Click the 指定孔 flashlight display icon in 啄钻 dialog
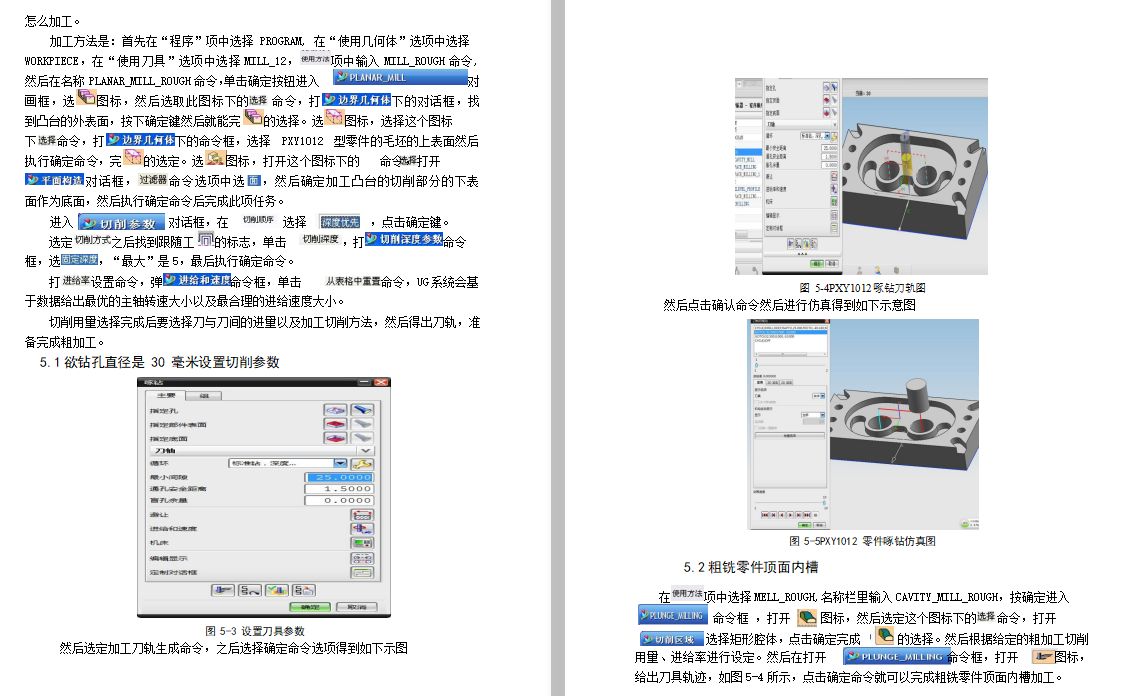This screenshot has height=696, width=1131. [x=362, y=410]
